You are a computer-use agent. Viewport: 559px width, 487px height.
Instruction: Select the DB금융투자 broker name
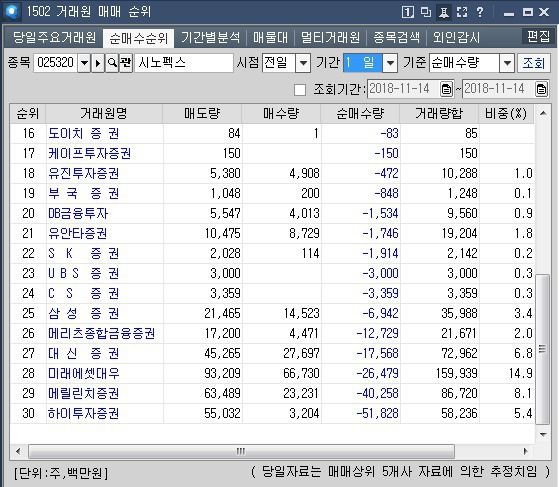[78, 214]
